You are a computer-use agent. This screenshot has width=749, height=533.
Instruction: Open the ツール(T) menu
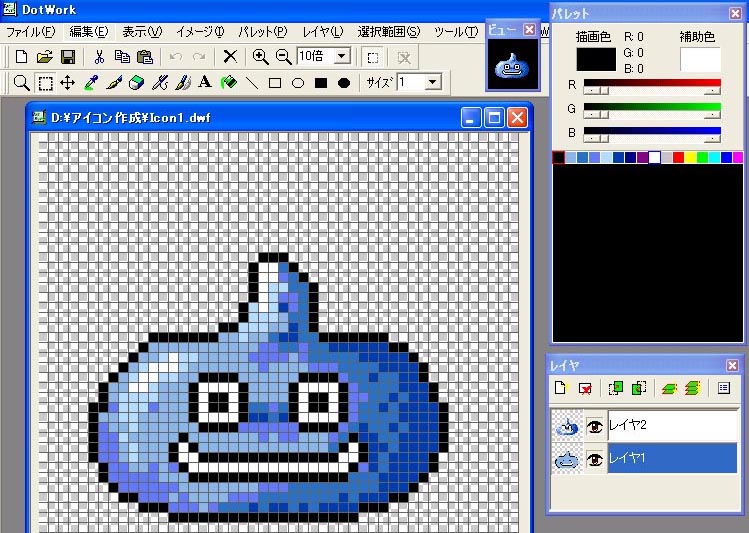tap(456, 32)
